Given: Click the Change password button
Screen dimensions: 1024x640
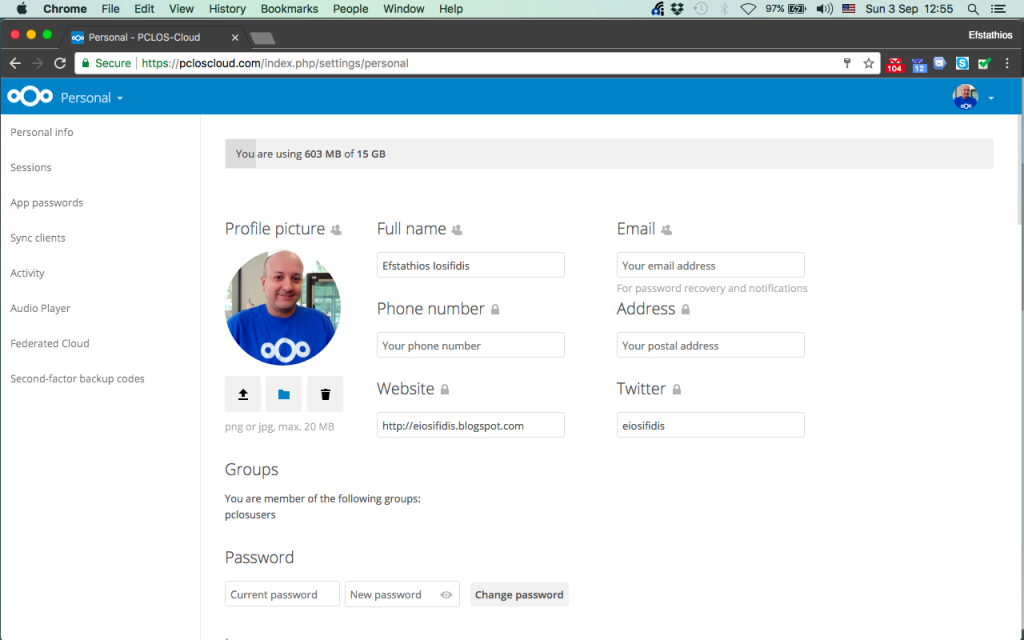Looking at the screenshot, I should click(519, 595).
